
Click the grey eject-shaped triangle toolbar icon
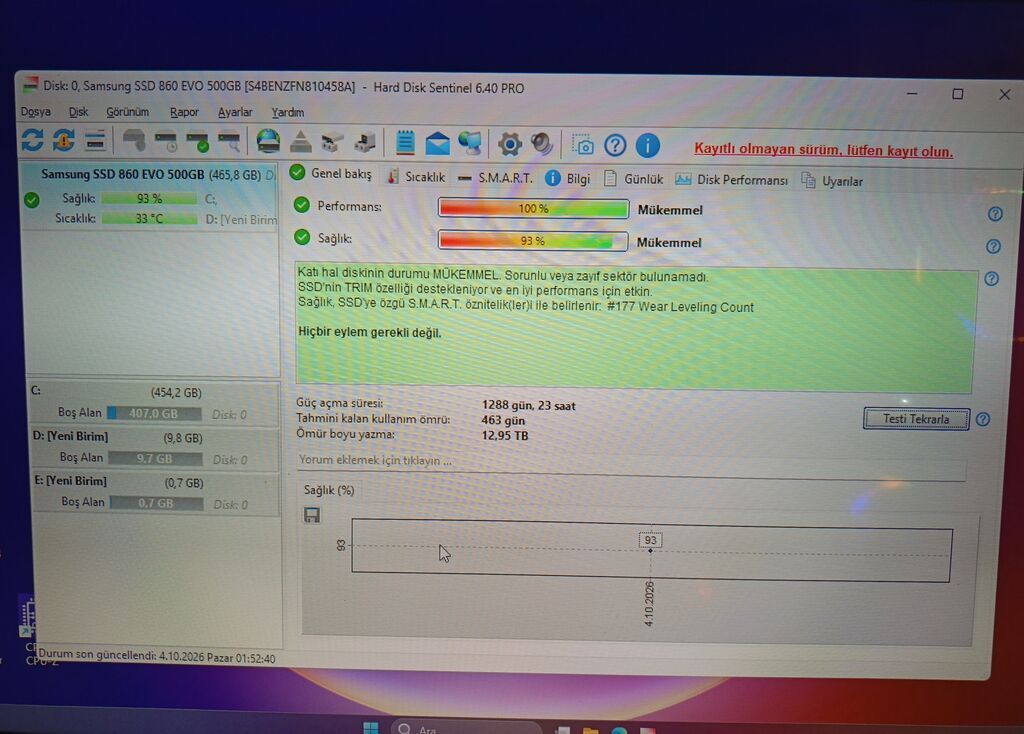[300, 142]
